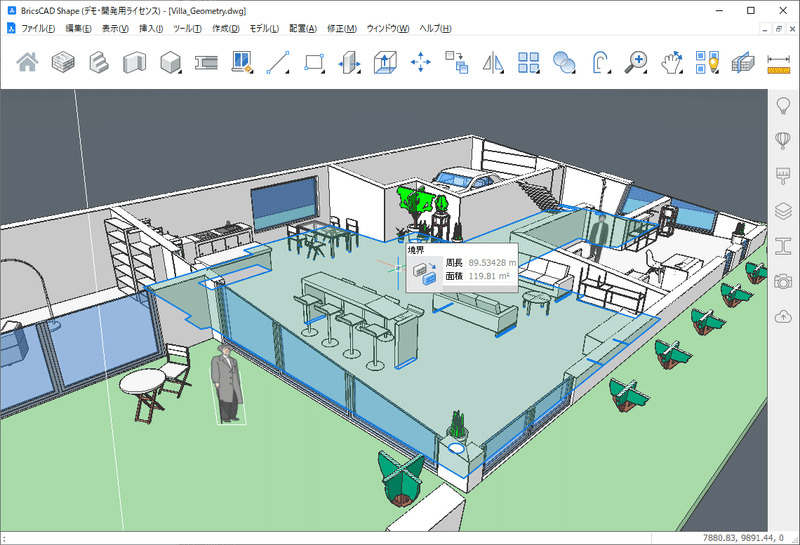Screen dimensions: 800x545
Task: Select the Push/Pull tool
Action: coord(385,62)
